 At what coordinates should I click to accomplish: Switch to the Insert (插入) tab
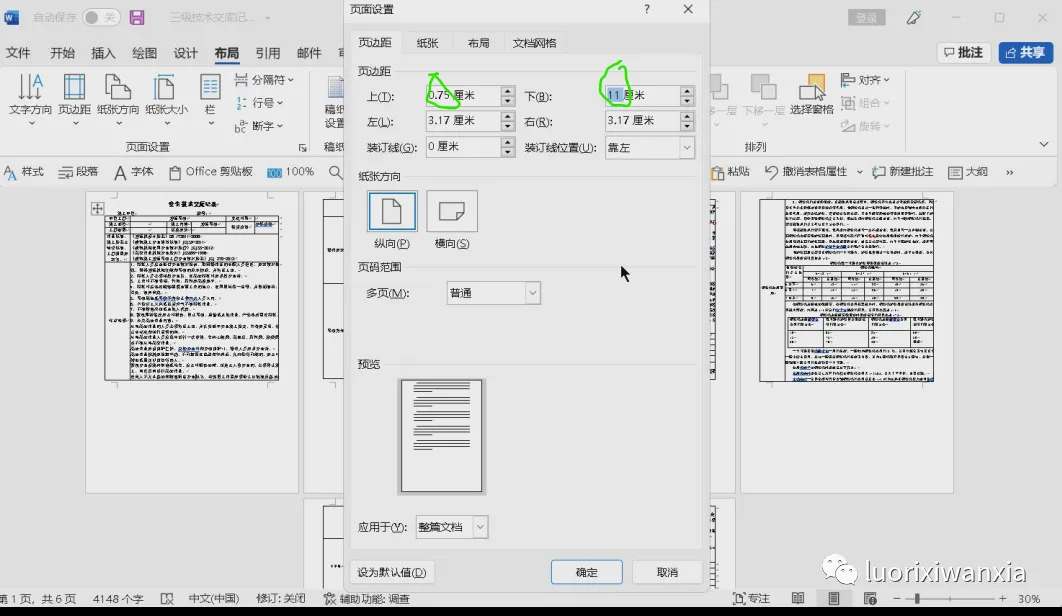[x=103, y=53]
